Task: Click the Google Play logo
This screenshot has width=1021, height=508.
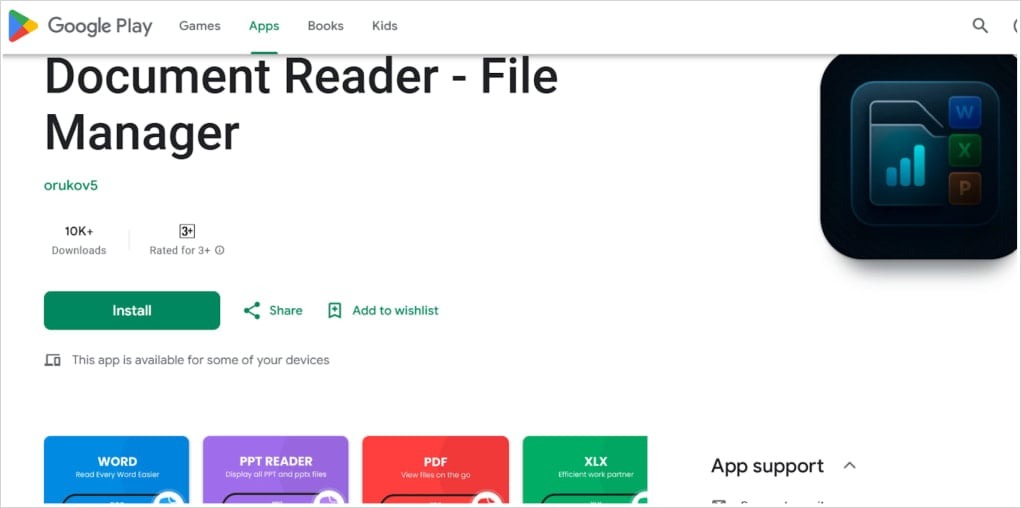Action: [80, 26]
